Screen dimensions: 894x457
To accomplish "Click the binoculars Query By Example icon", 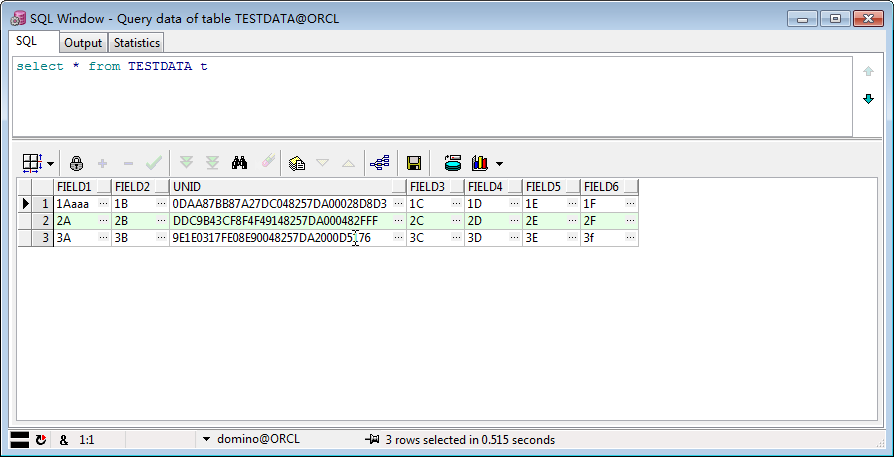I will [x=239, y=163].
